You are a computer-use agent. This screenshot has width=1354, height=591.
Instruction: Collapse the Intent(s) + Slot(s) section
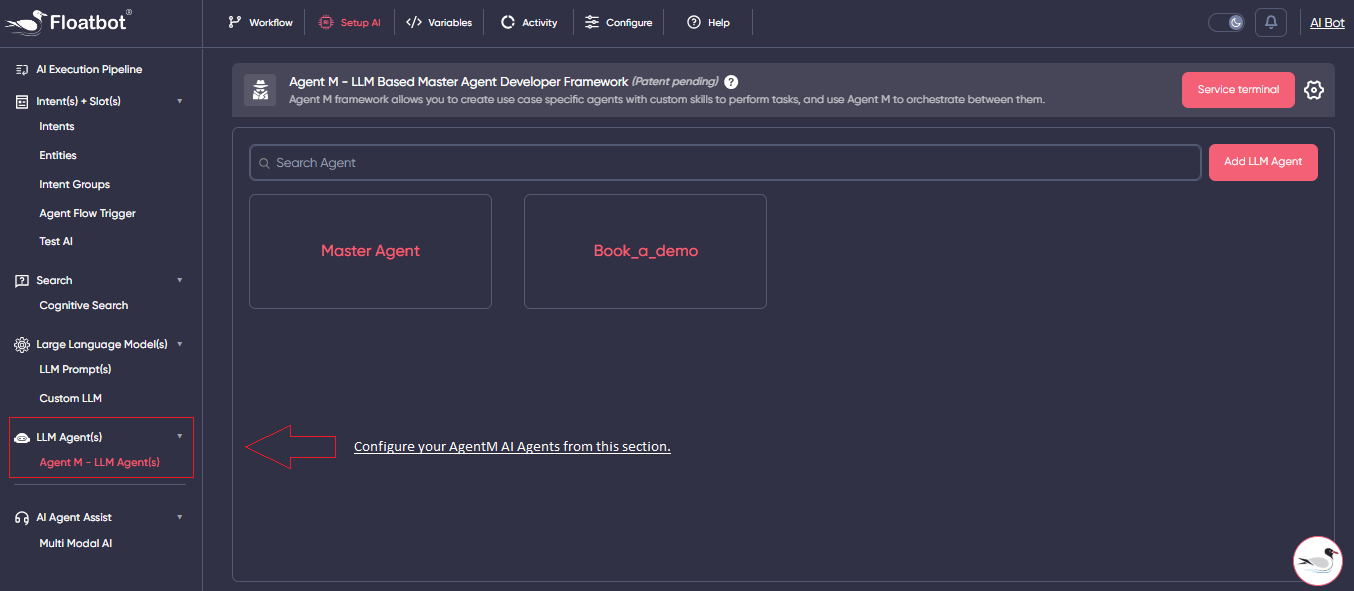coord(180,101)
